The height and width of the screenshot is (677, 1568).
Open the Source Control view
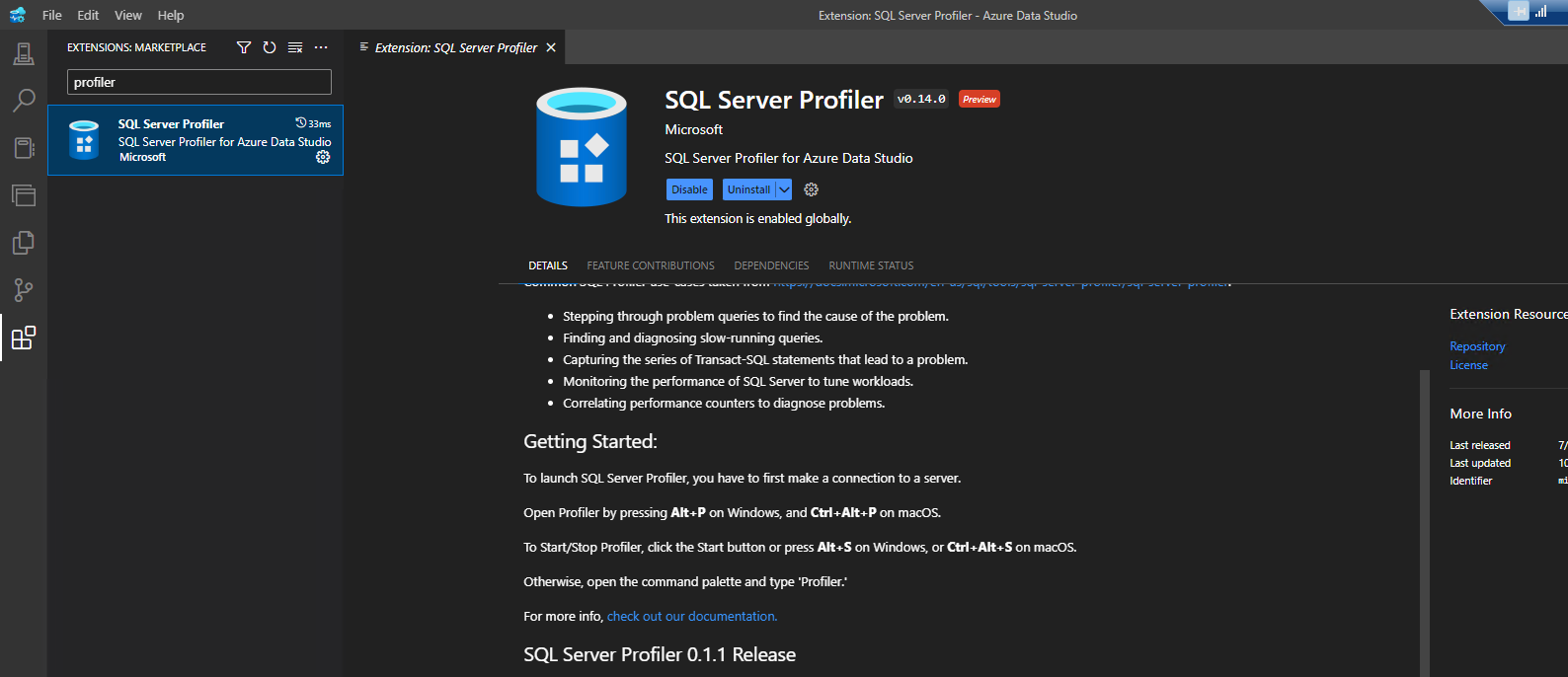pos(24,290)
